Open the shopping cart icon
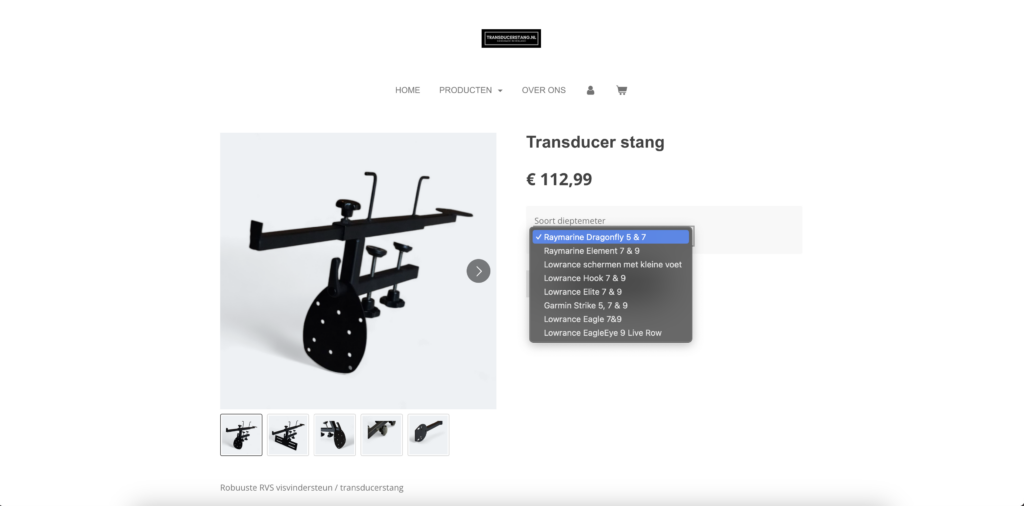The image size is (1024, 506). (622, 90)
